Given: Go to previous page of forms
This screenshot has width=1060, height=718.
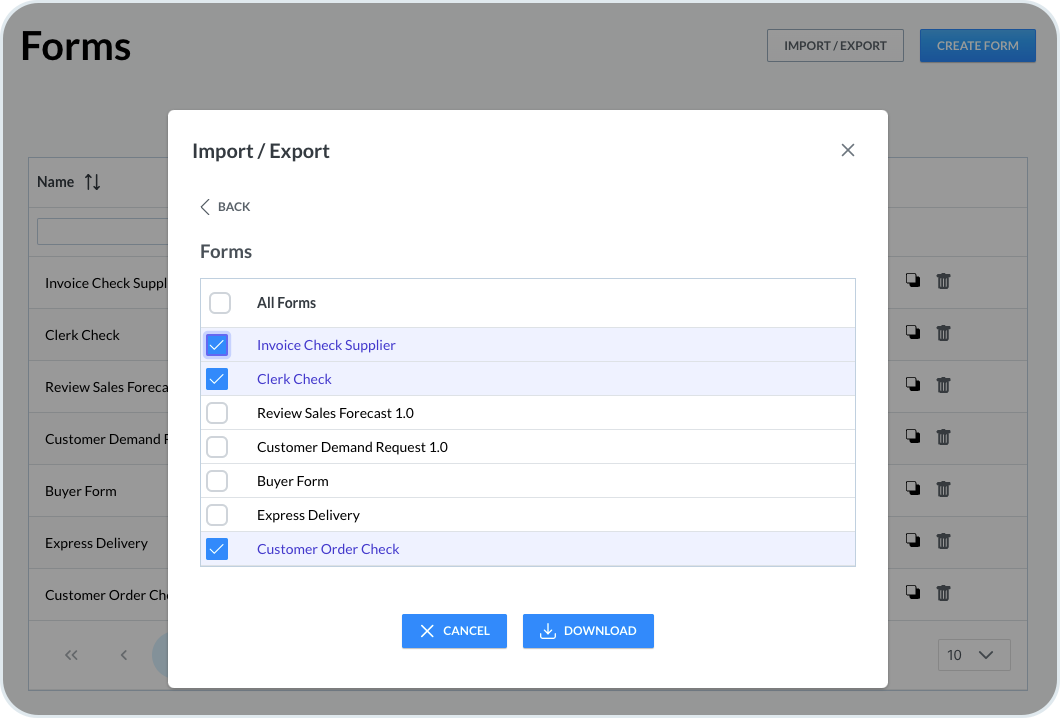Looking at the screenshot, I should pos(124,655).
